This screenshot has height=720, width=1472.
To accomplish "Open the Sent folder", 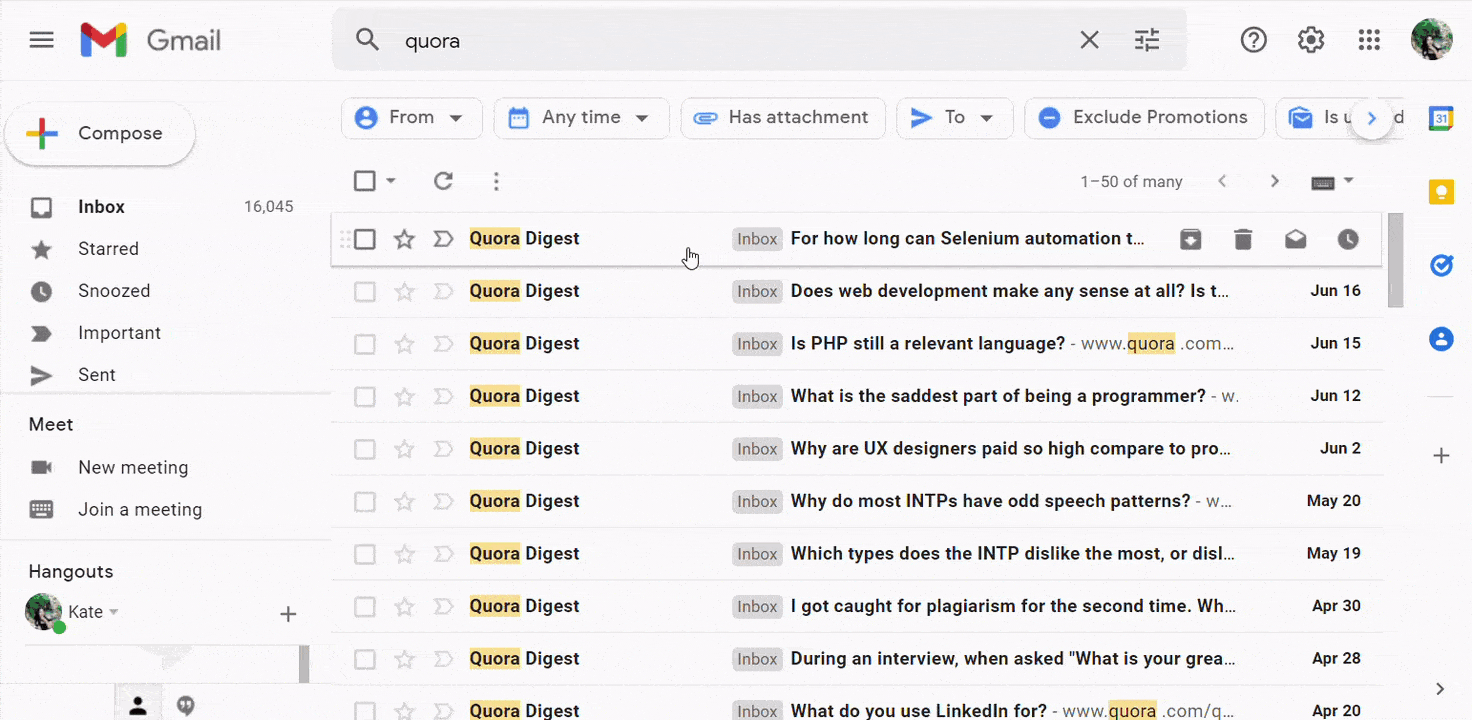I will 97,375.
